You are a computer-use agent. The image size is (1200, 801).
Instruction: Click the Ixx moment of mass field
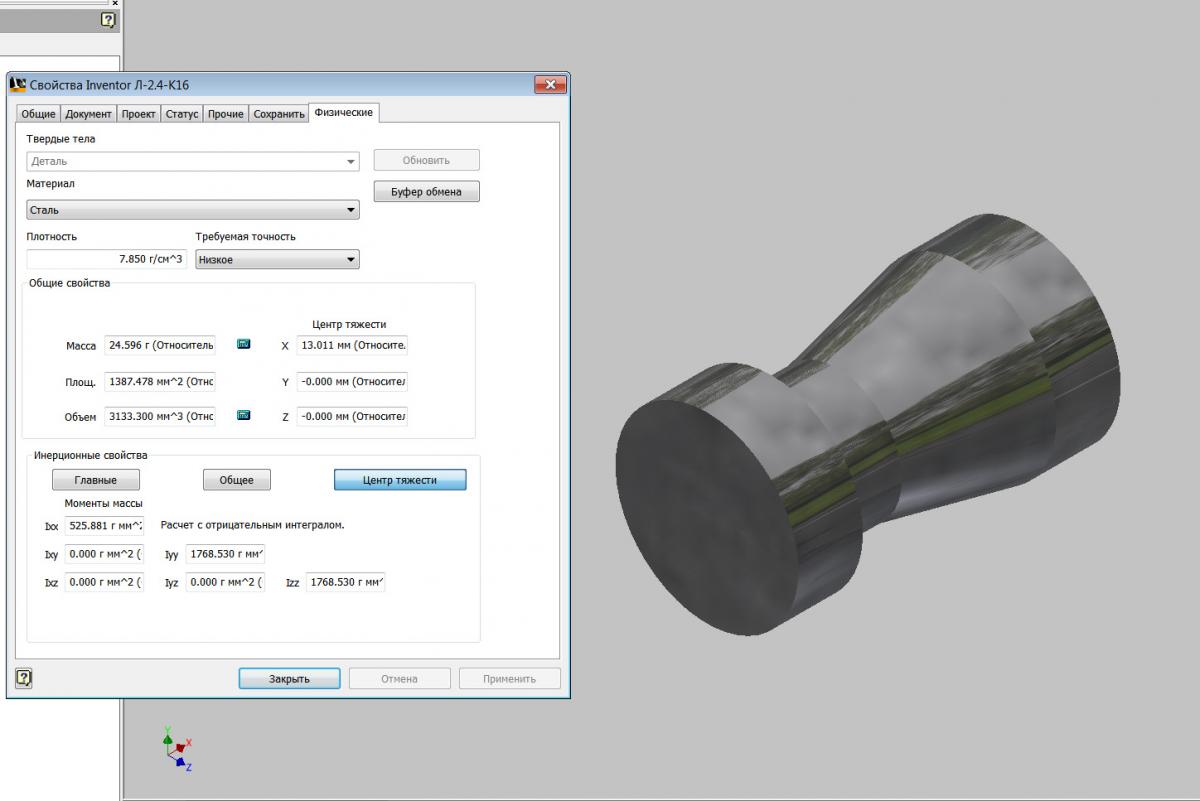104,525
